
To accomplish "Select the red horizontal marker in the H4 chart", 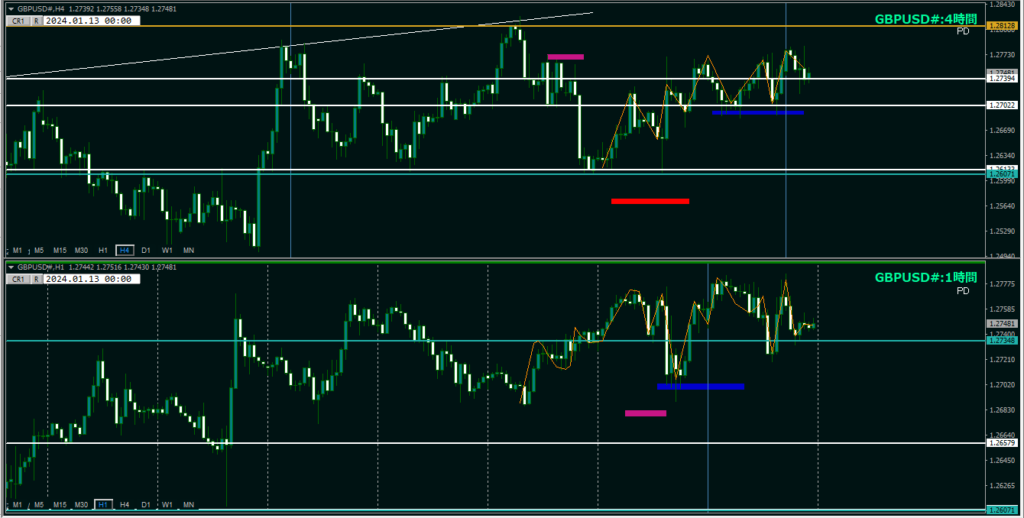I will coord(650,201).
